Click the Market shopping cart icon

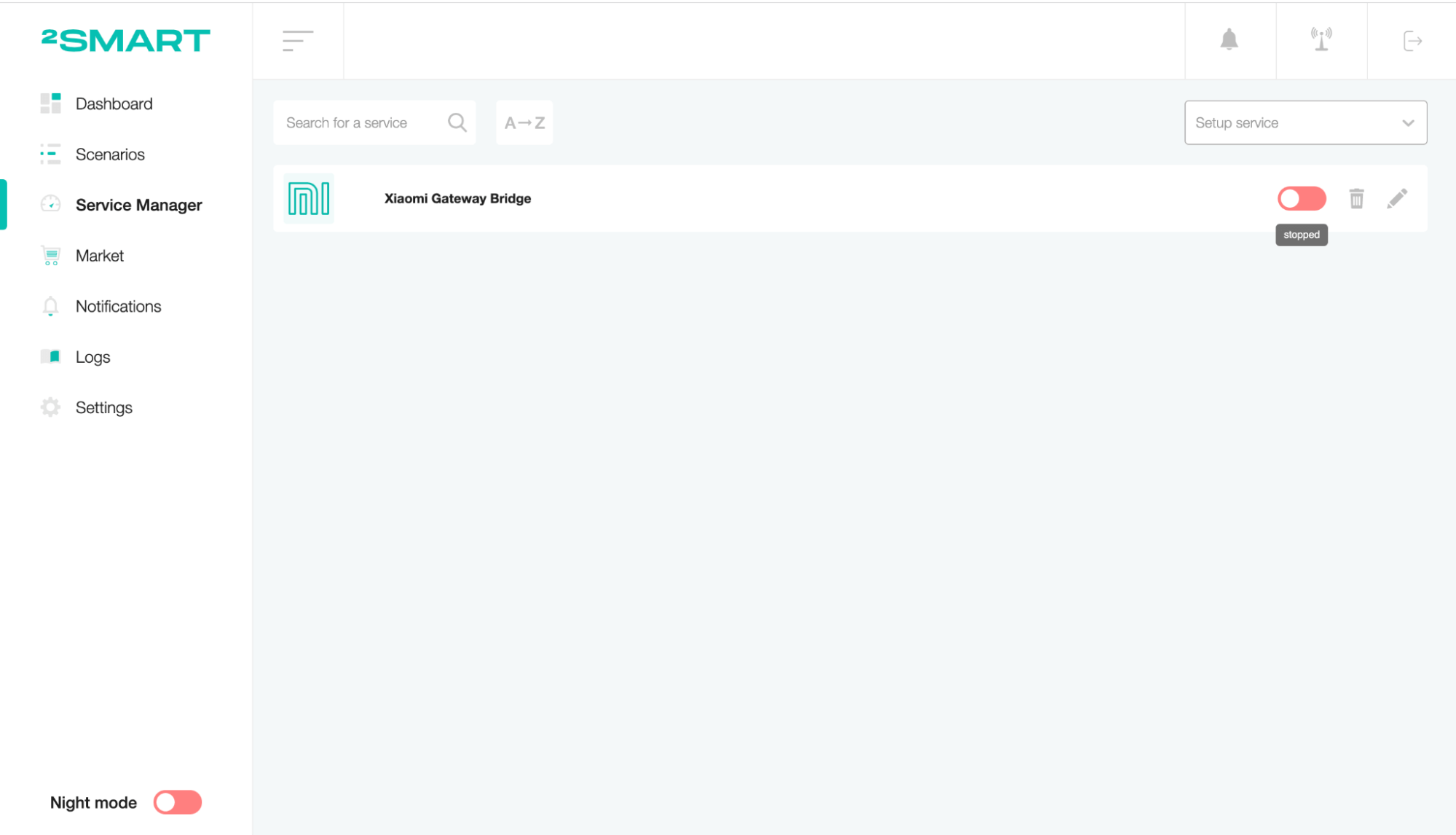coord(50,255)
